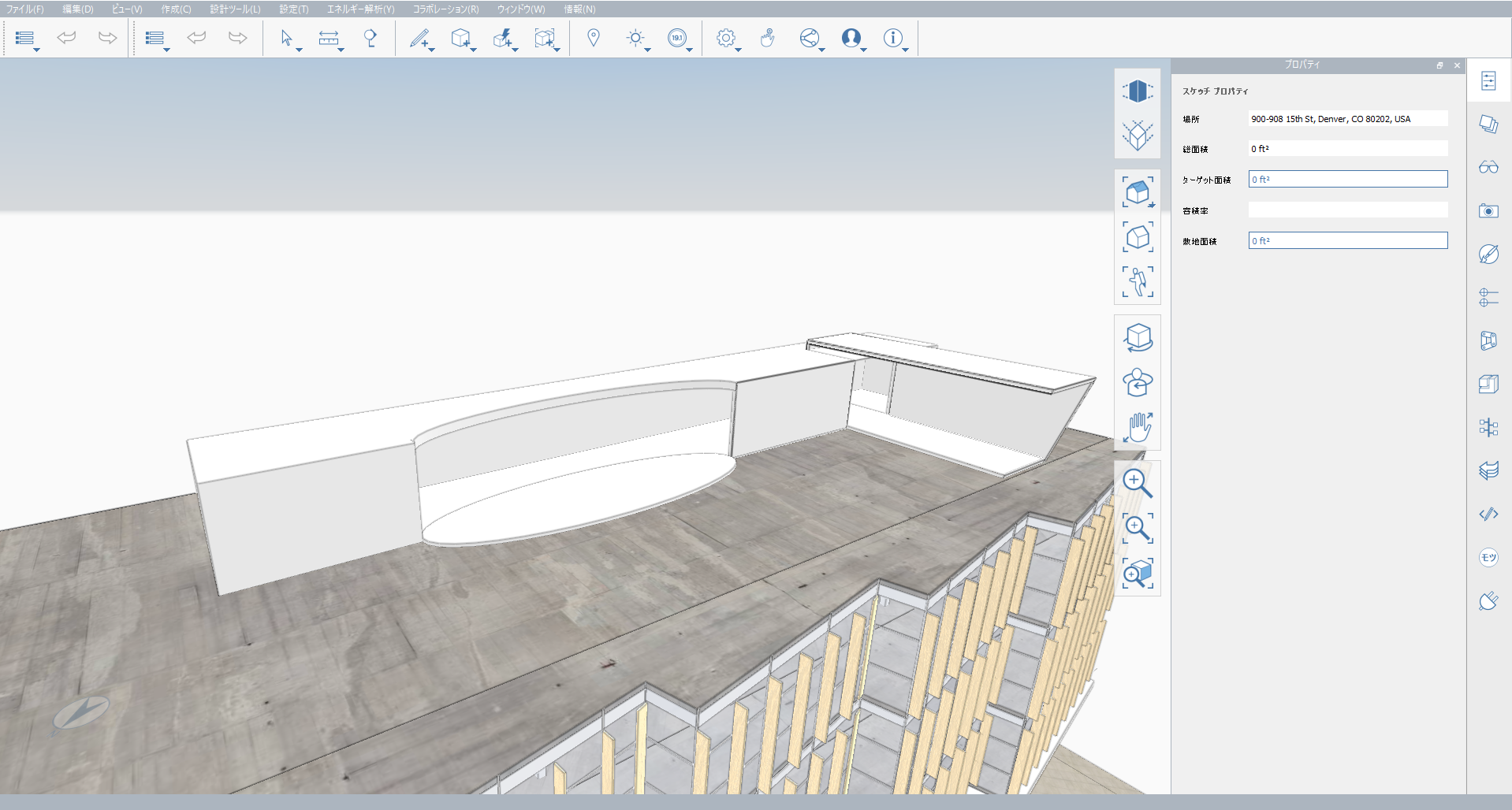Image resolution: width=1512 pixels, height=810 pixels.
Task: Select the Orbit navigation tool
Action: coord(1138,336)
